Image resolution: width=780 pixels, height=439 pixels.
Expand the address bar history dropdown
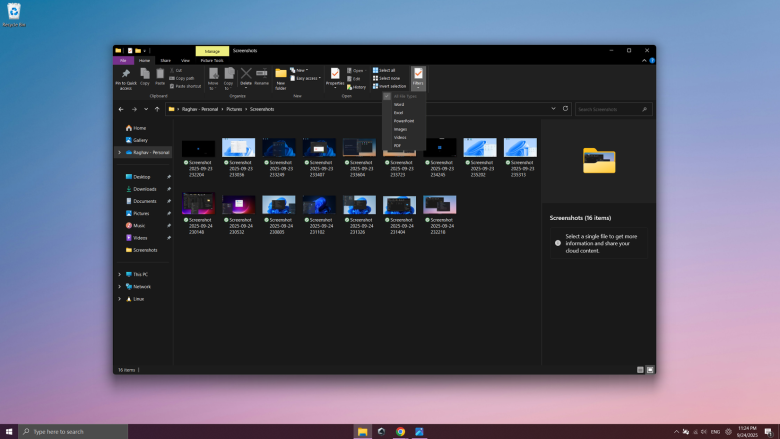click(x=553, y=108)
